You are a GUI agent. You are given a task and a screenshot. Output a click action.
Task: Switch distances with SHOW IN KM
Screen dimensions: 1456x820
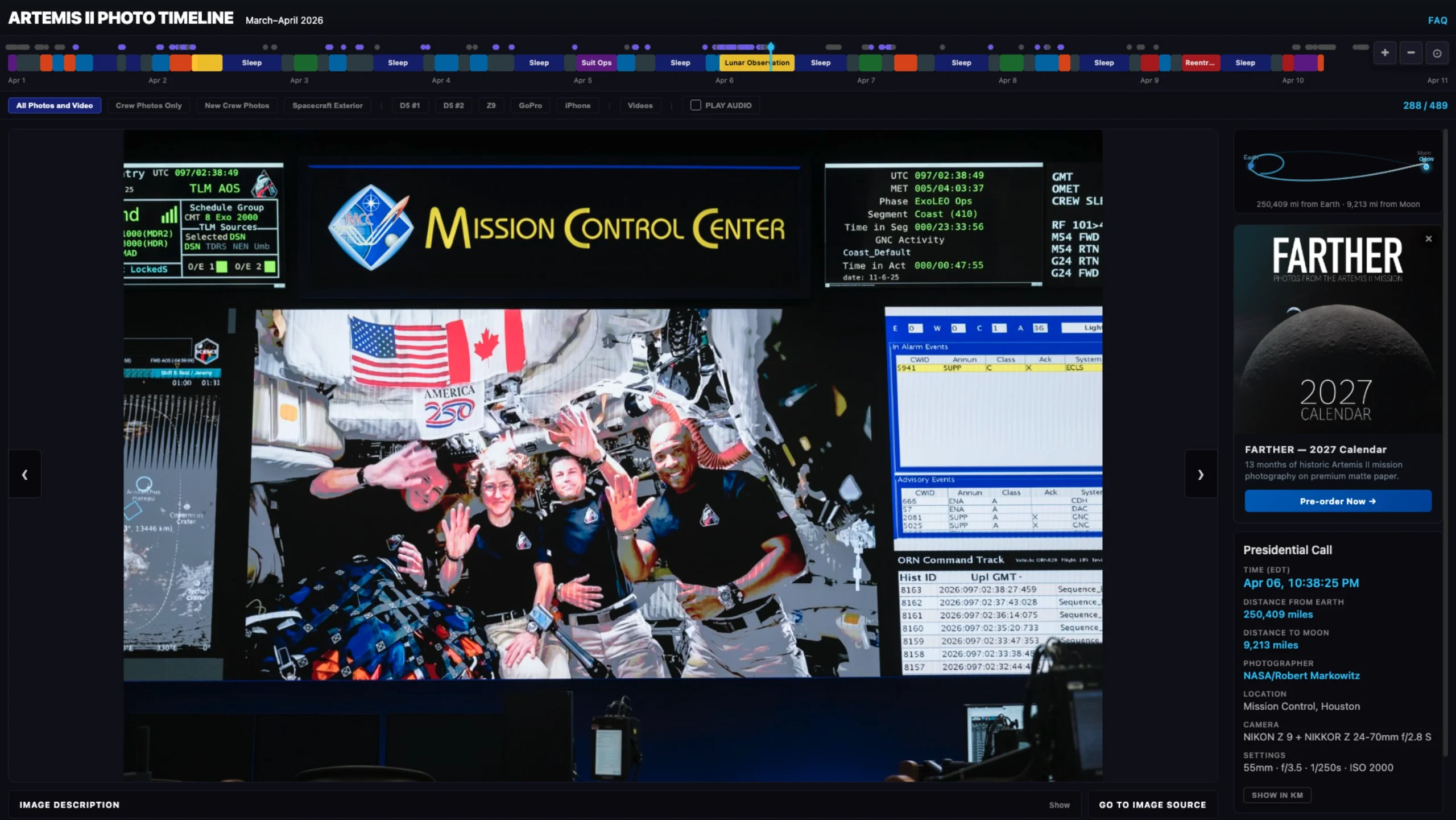[x=1277, y=795]
